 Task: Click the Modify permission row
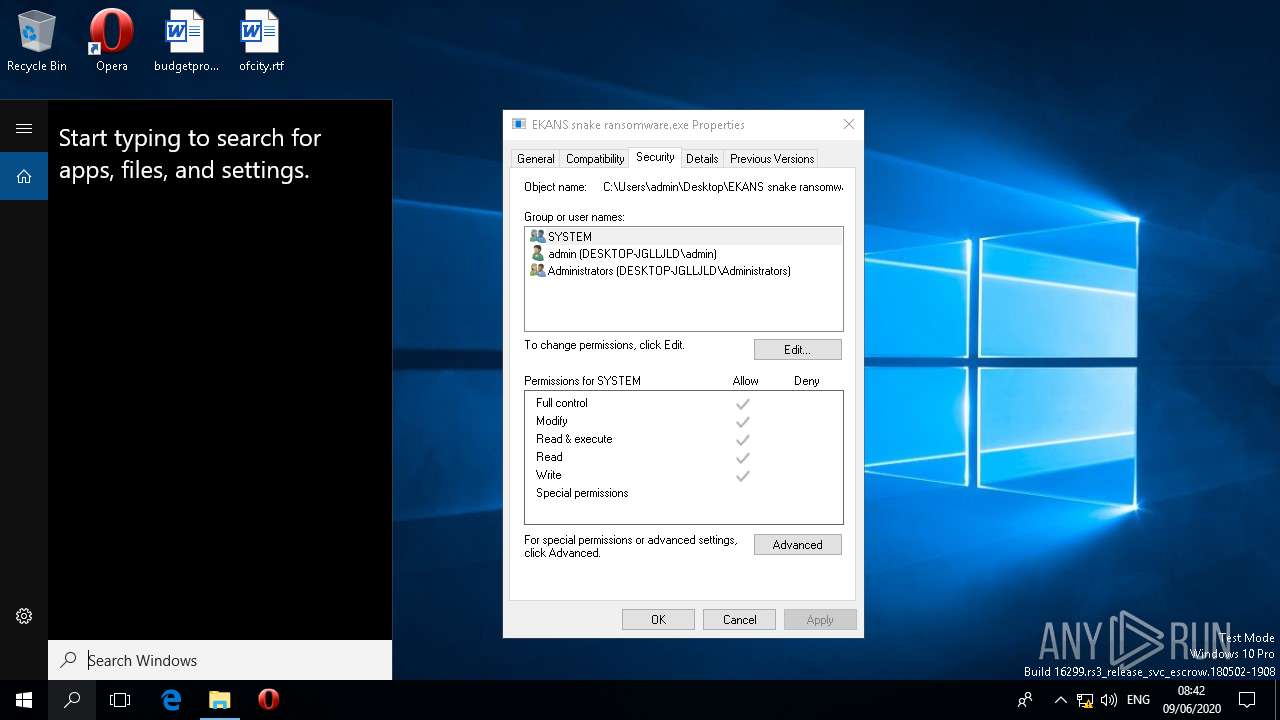click(x=684, y=421)
